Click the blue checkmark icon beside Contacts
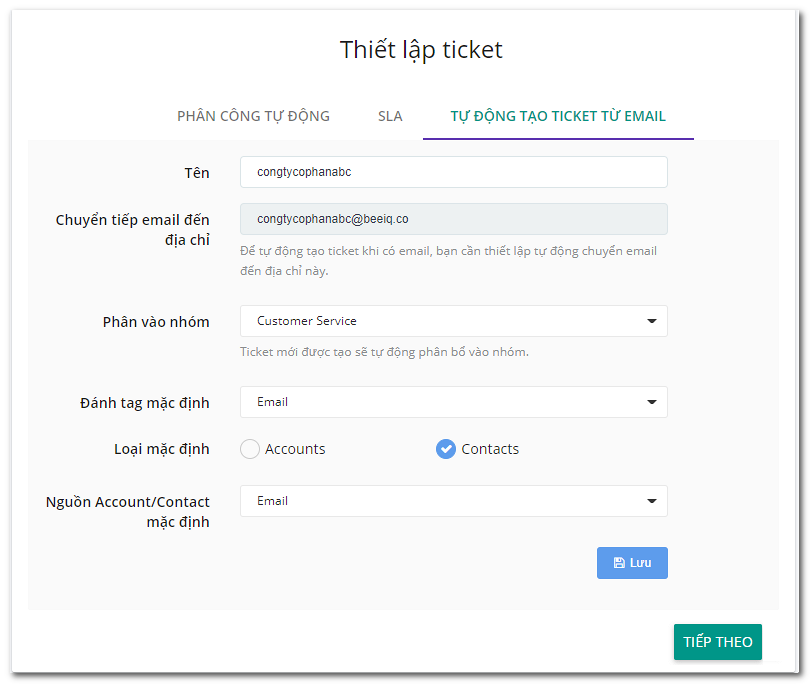 click(x=446, y=449)
